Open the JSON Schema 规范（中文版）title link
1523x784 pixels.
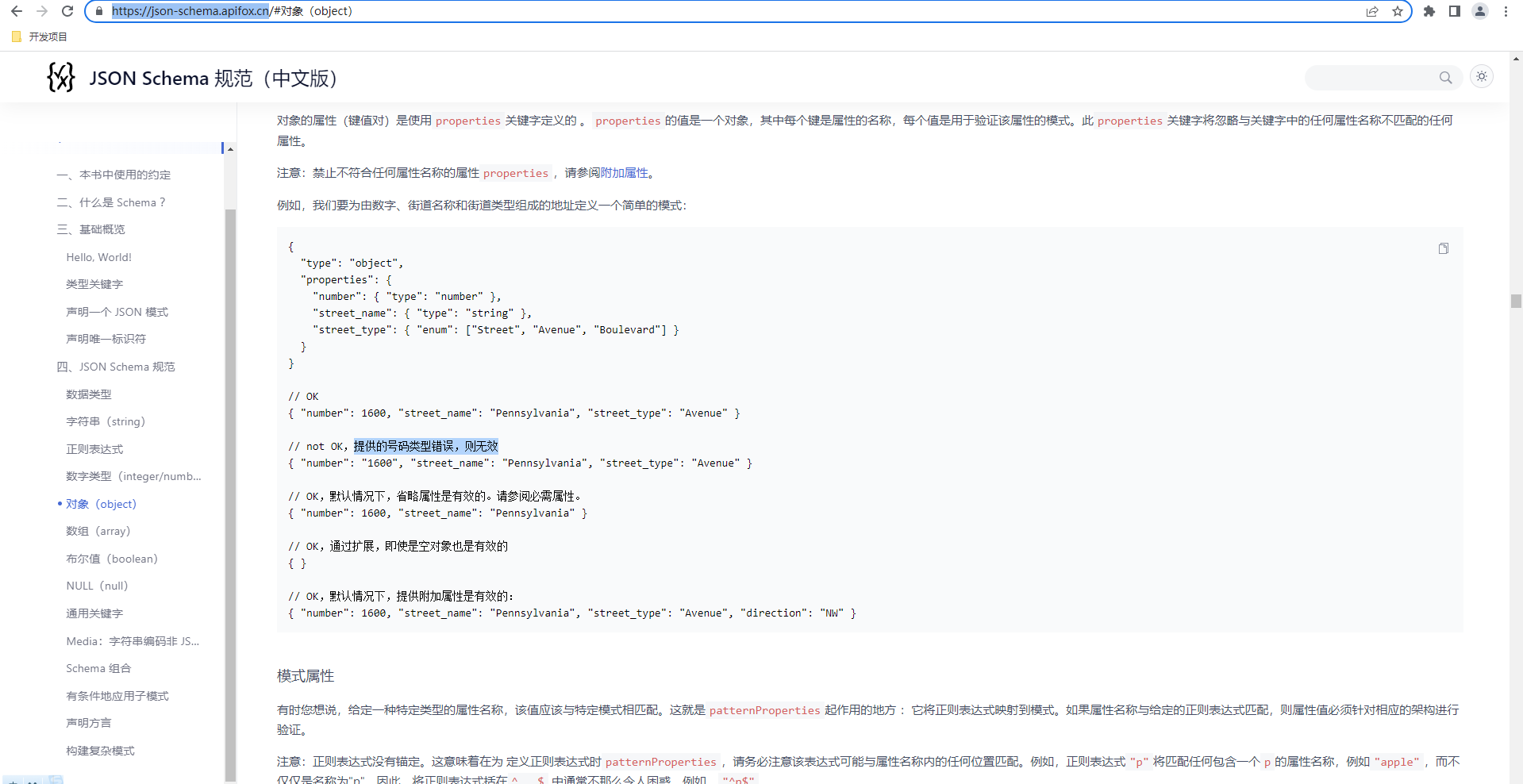[x=216, y=78]
